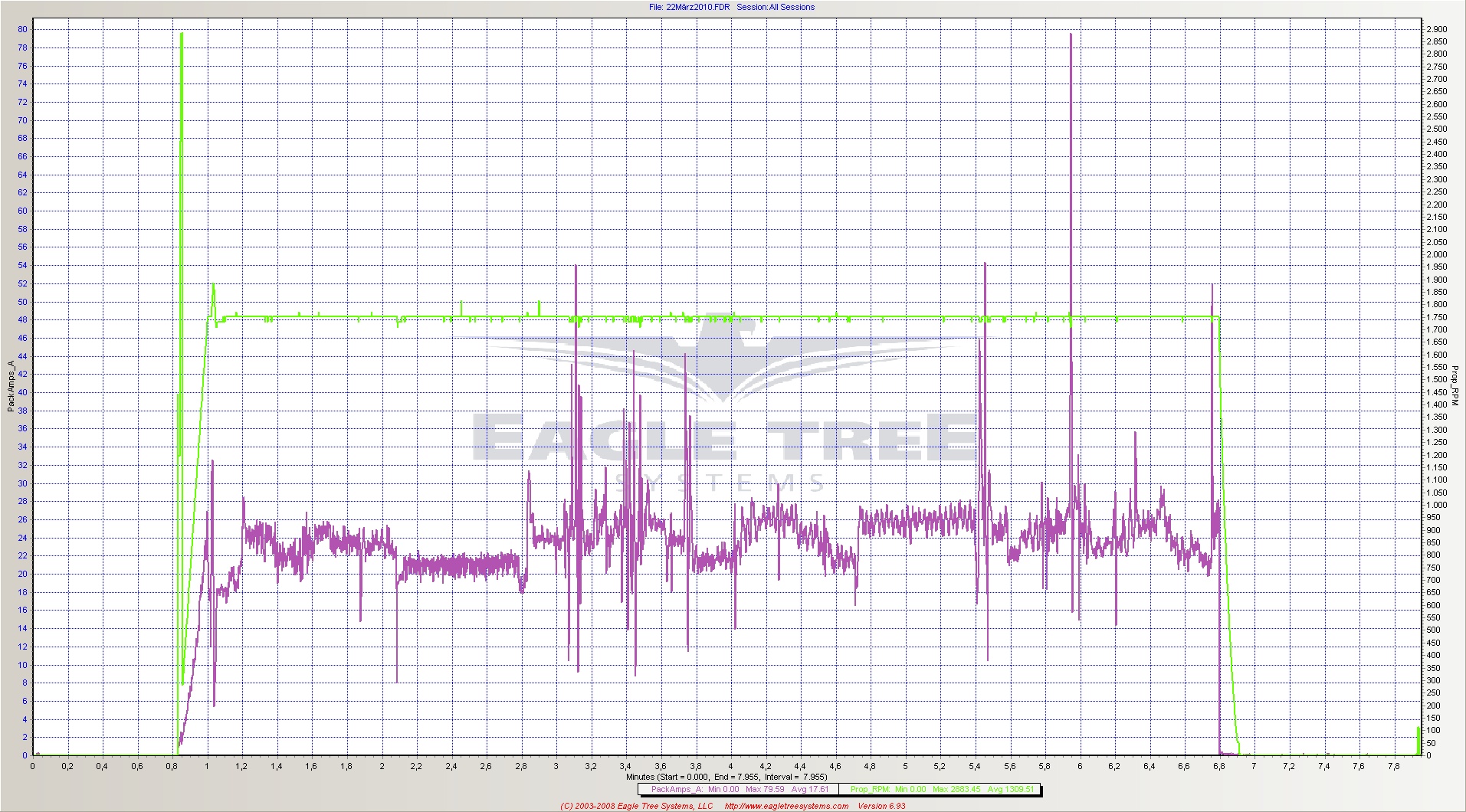Click the Prop_RPM right axis title
The image size is (1466, 812).
tap(1455, 385)
